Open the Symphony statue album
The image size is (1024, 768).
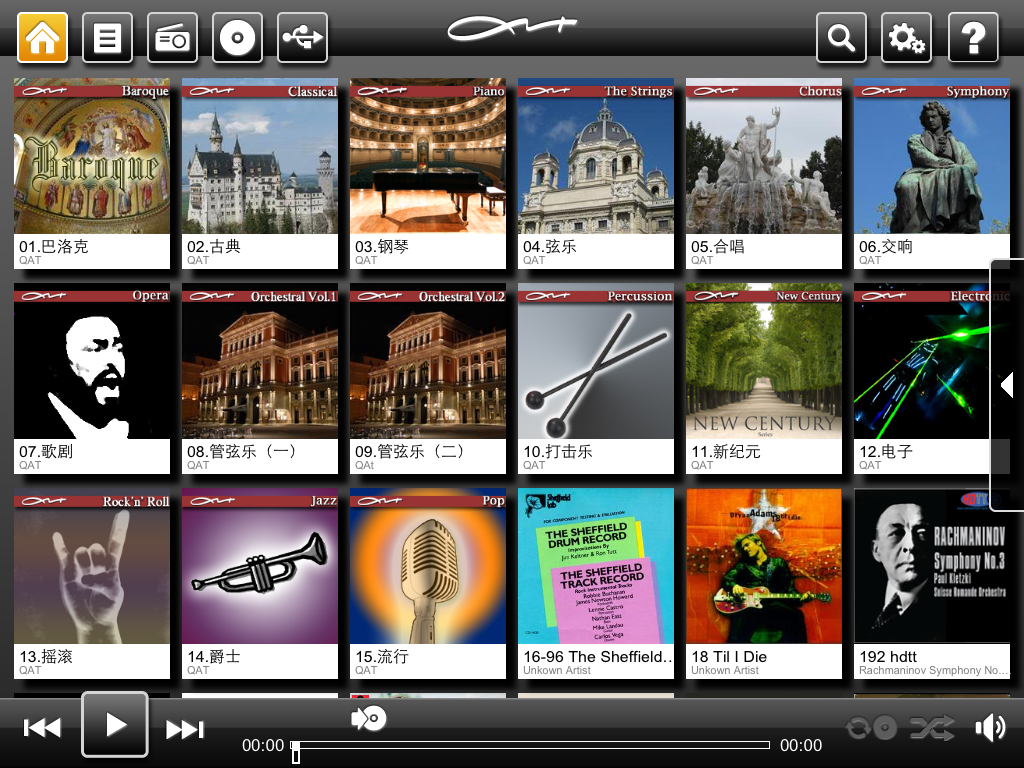pyautogui.click(x=932, y=156)
